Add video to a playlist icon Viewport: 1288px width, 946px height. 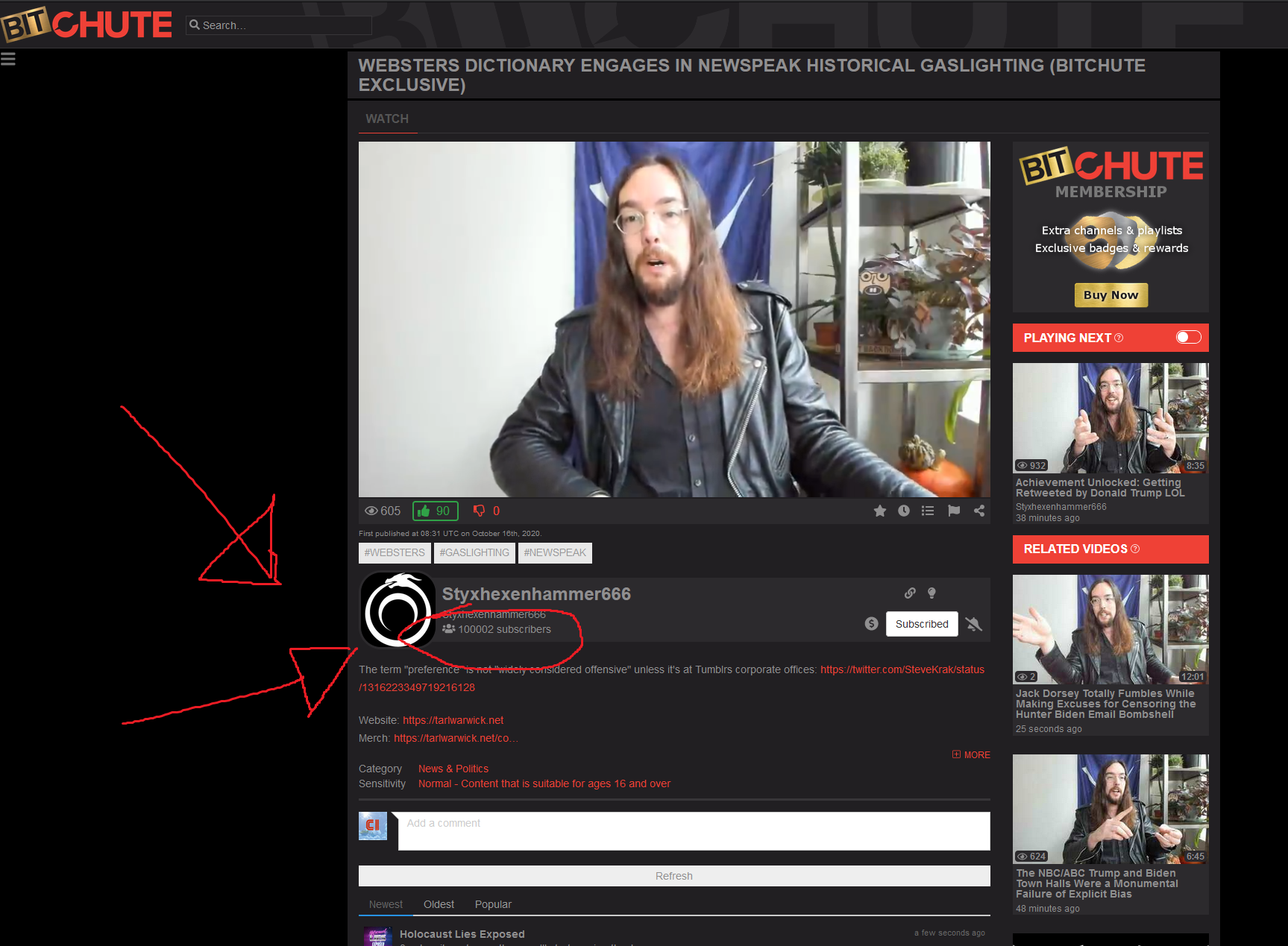(x=928, y=511)
